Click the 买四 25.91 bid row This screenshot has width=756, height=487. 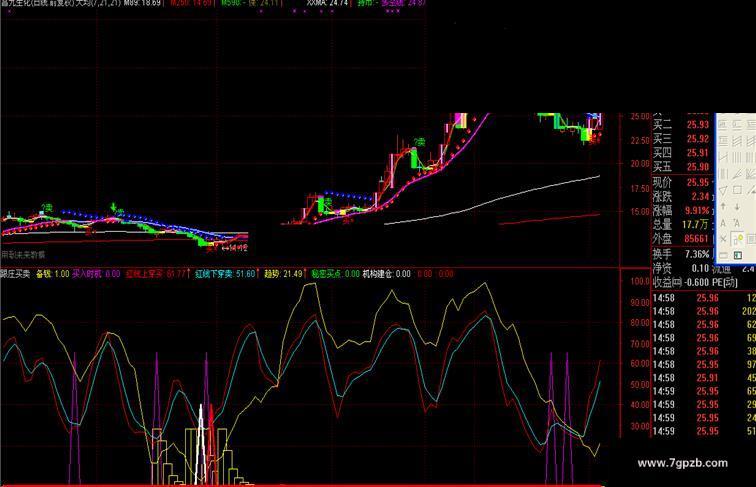(681, 153)
